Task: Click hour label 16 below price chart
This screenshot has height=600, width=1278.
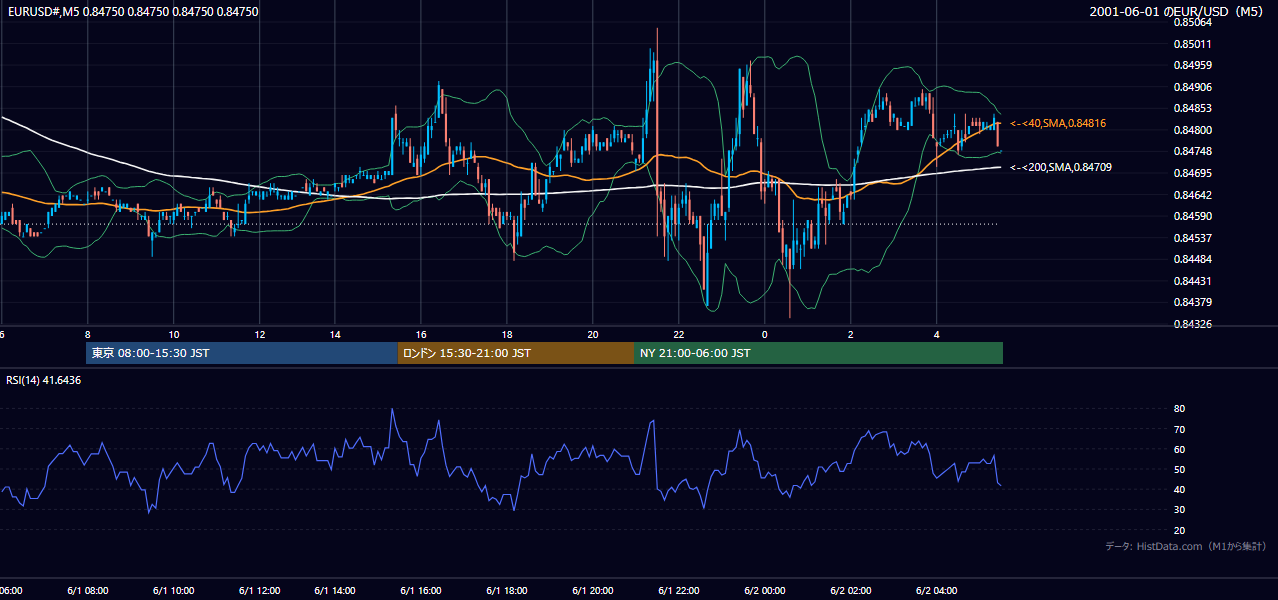Action: click(421, 334)
